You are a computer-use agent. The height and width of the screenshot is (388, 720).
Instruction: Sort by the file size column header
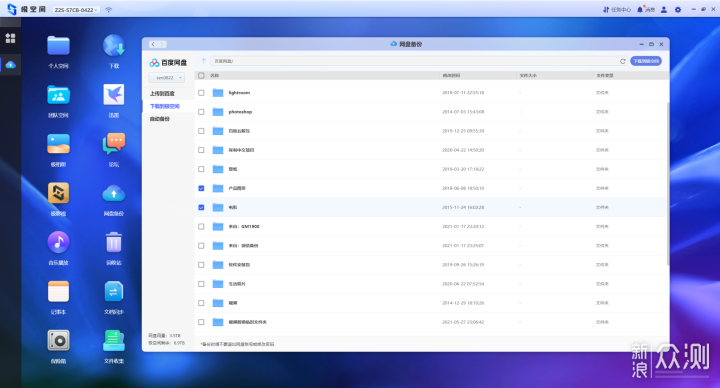point(528,75)
